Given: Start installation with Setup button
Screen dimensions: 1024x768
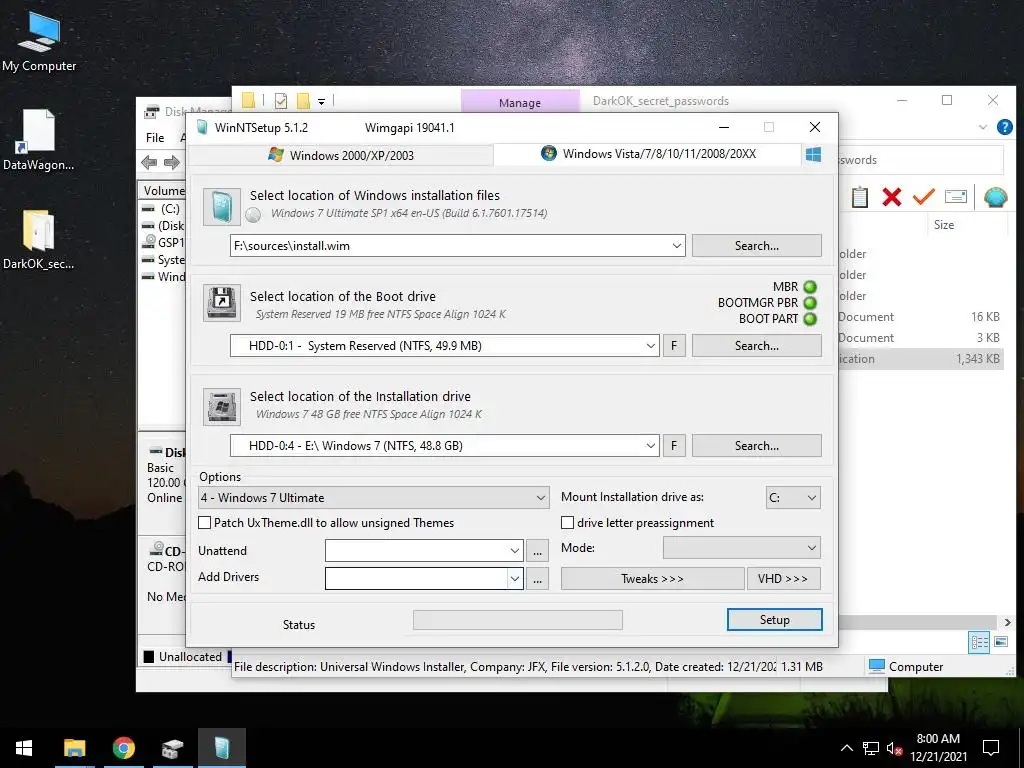Looking at the screenshot, I should tap(775, 620).
